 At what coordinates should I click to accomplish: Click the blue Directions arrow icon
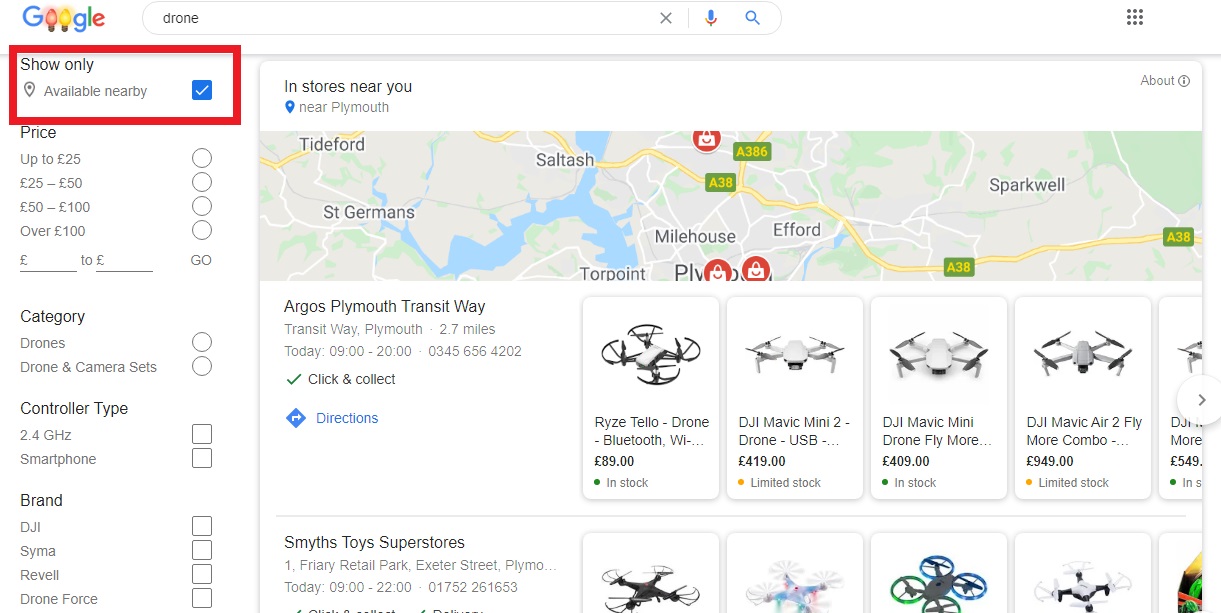click(x=295, y=418)
